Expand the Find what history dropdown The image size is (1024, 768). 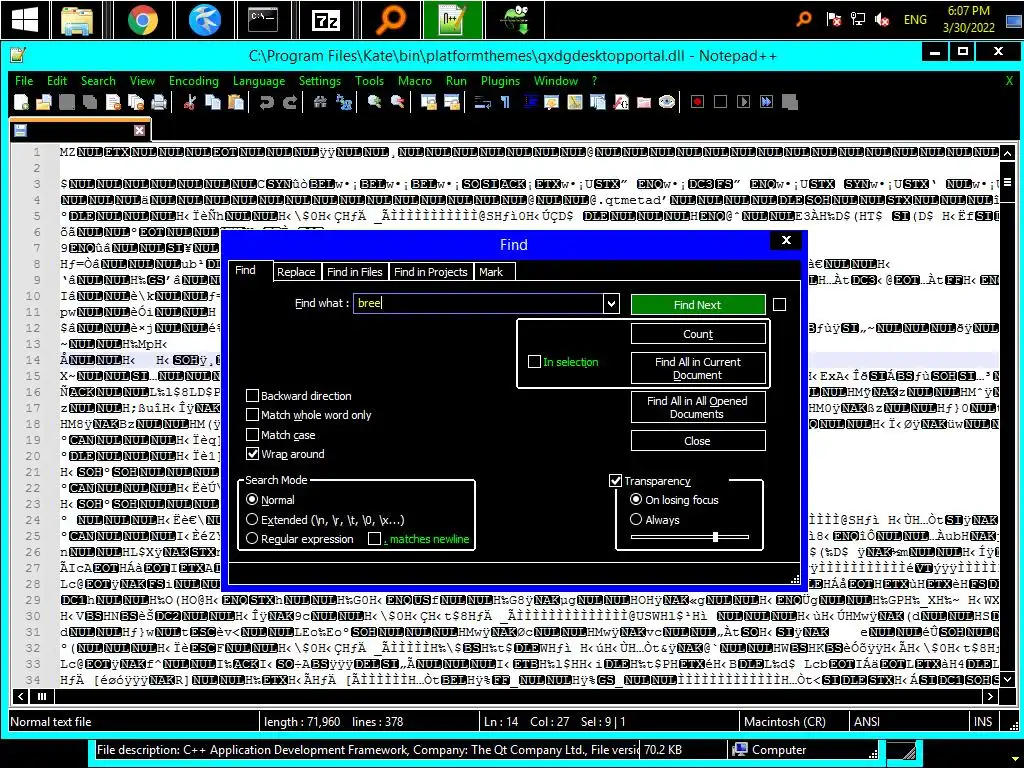coord(611,304)
